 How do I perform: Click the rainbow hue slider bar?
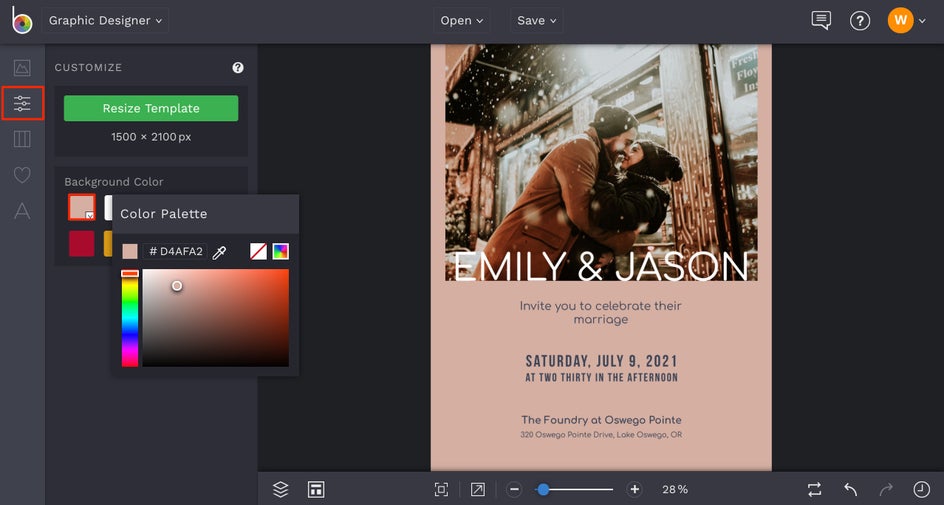[130, 318]
